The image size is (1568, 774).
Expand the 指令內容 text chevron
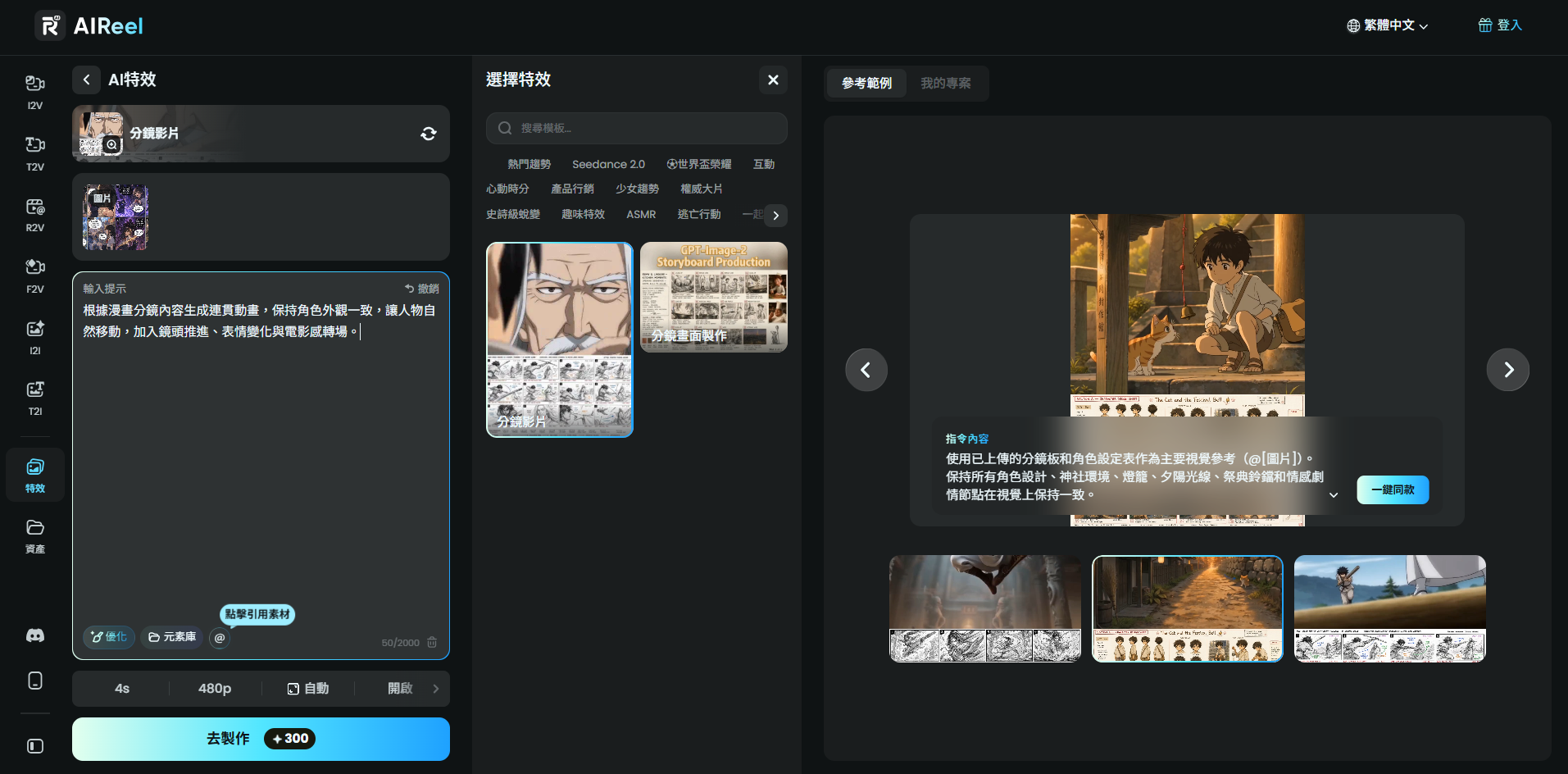(1334, 495)
